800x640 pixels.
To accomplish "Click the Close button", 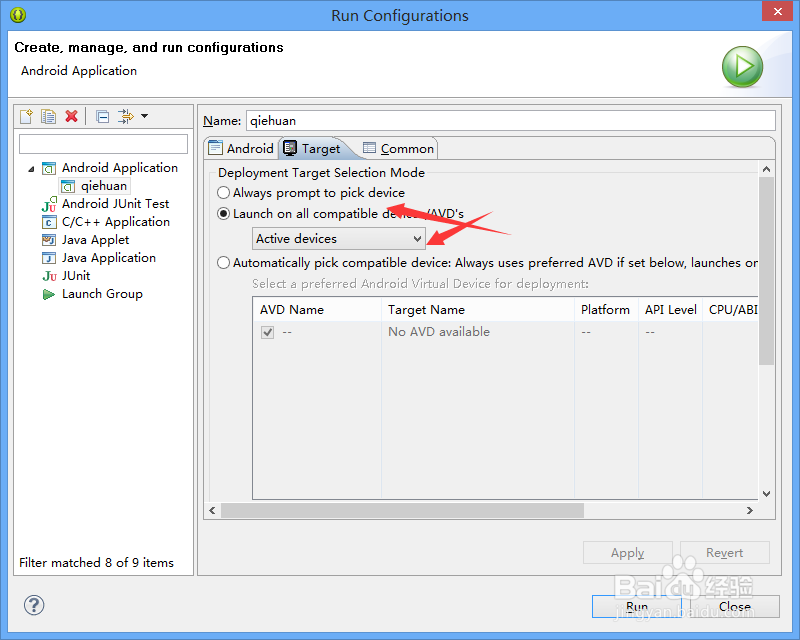I will pyautogui.click(x=735, y=606).
